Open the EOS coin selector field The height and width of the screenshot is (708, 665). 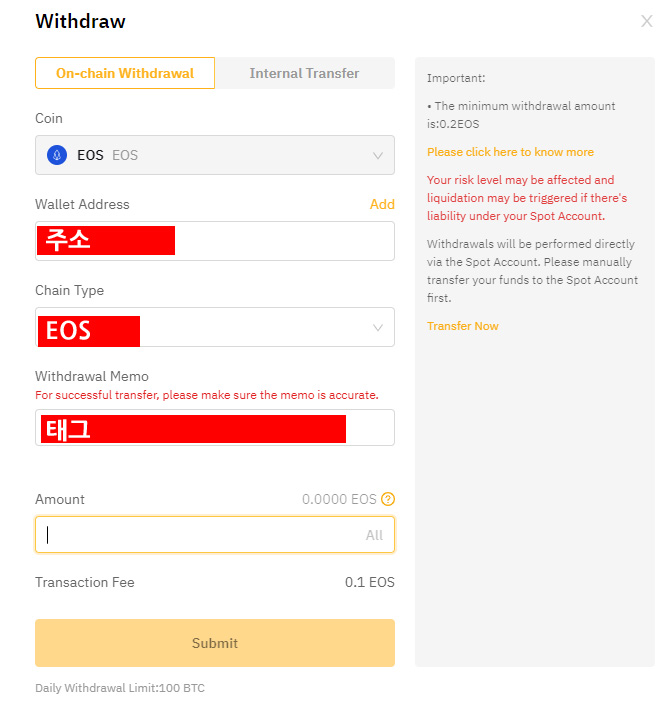click(x=215, y=155)
